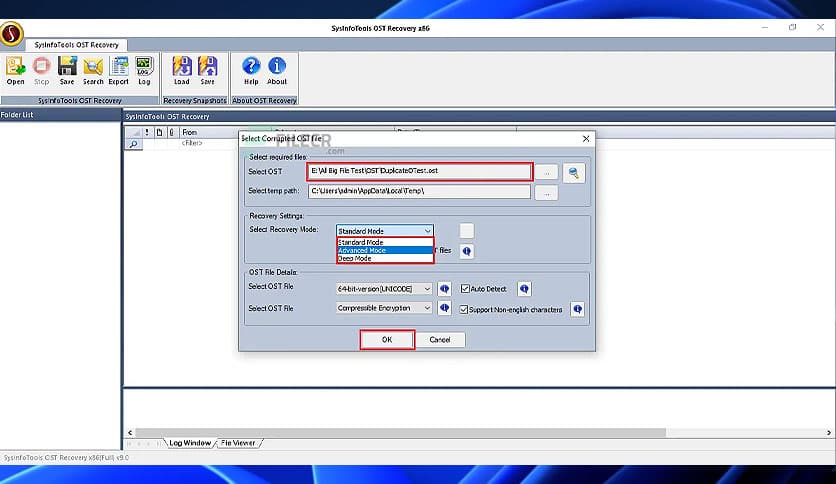Open the Log toolbar icon
The height and width of the screenshot is (484, 836).
click(x=144, y=70)
